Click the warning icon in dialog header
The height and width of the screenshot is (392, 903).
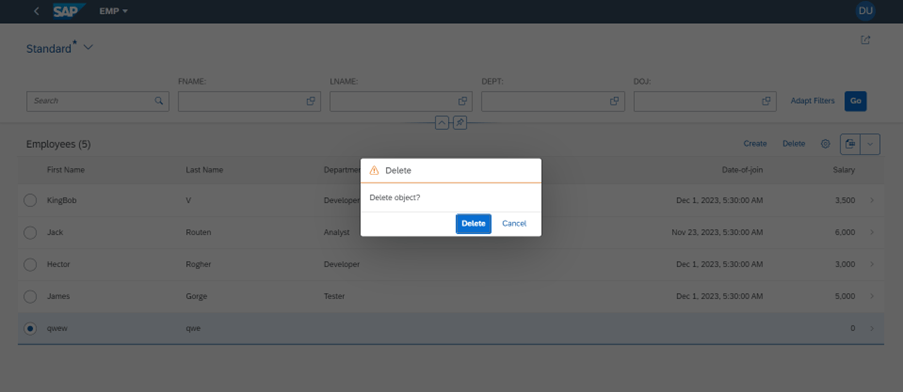[x=374, y=170]
